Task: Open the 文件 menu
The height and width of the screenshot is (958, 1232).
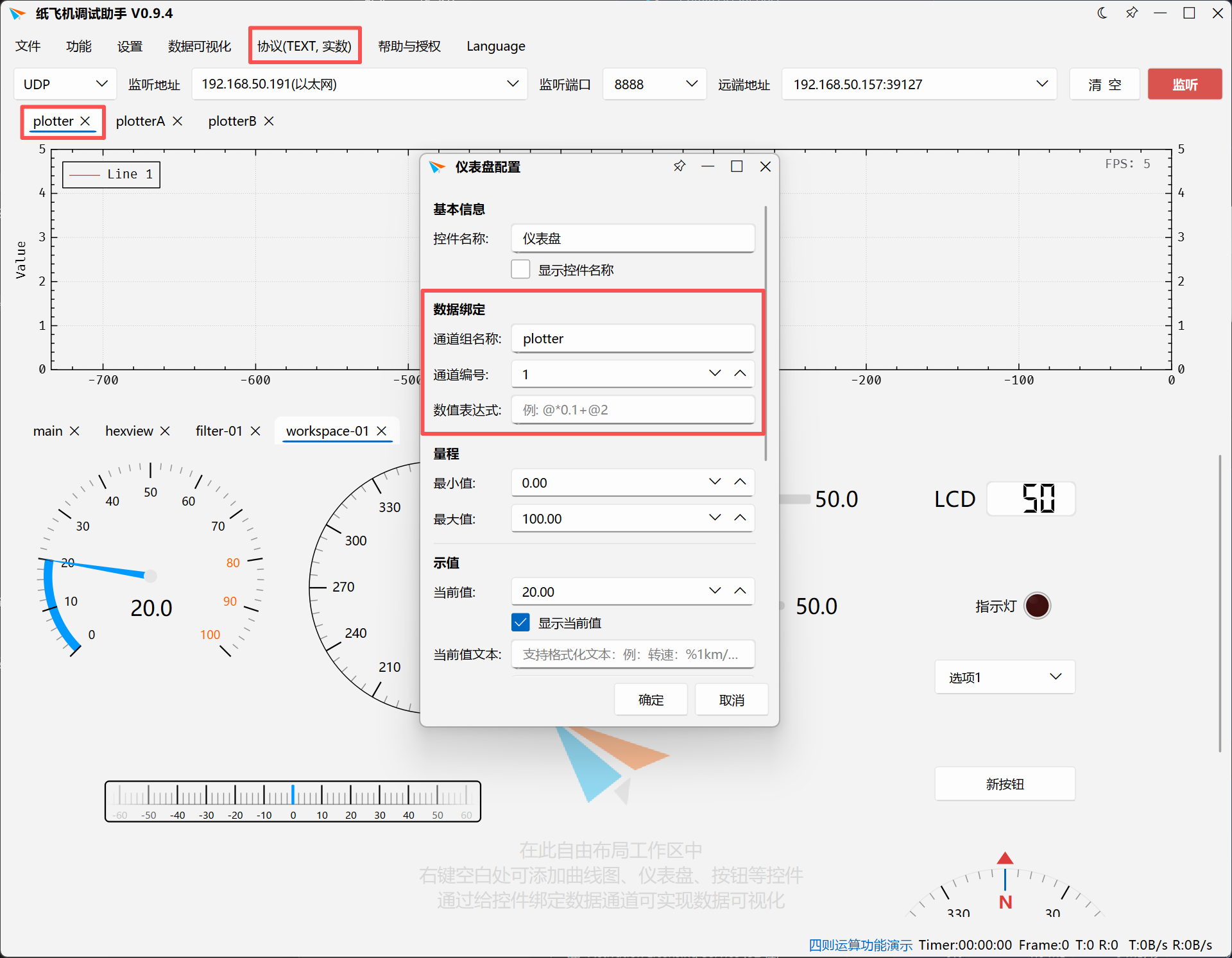Action: [x=28, y=46]
